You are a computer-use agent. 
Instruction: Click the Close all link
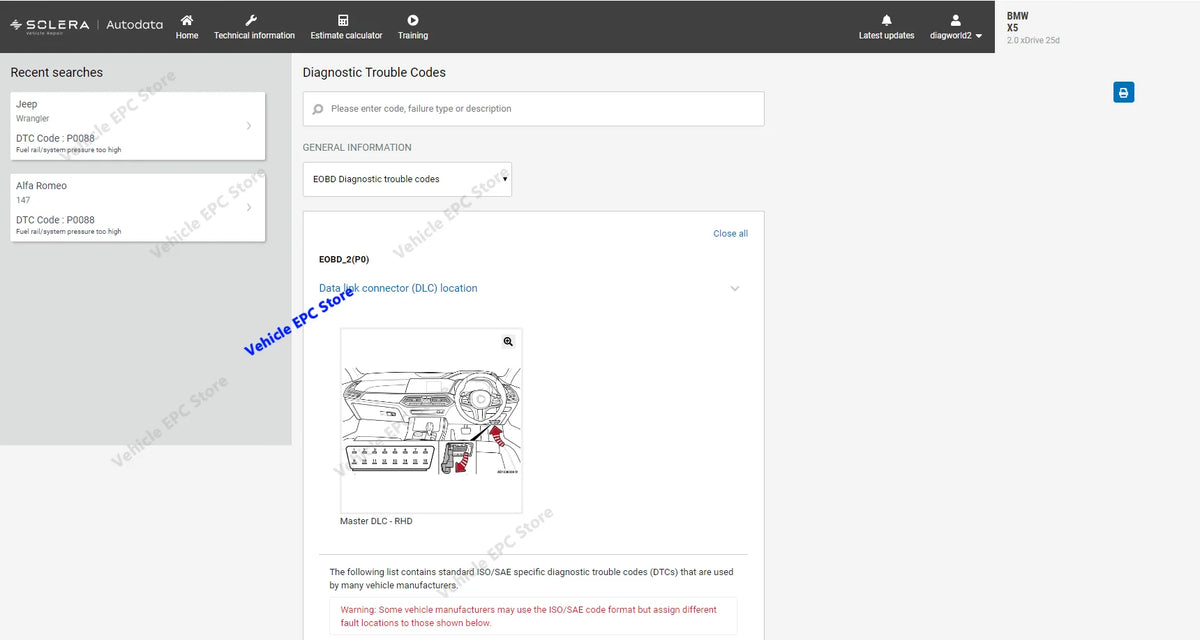(730, 234)
